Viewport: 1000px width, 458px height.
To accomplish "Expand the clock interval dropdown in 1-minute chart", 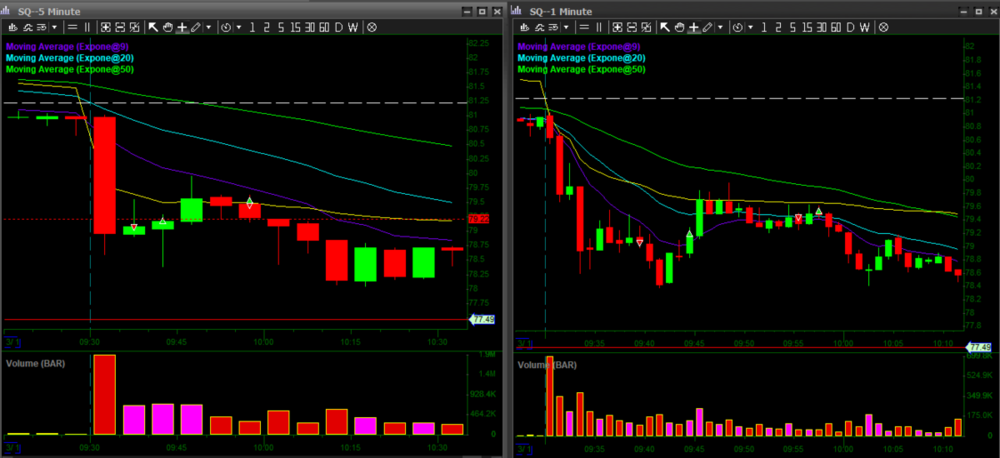I will click(750, 28).
